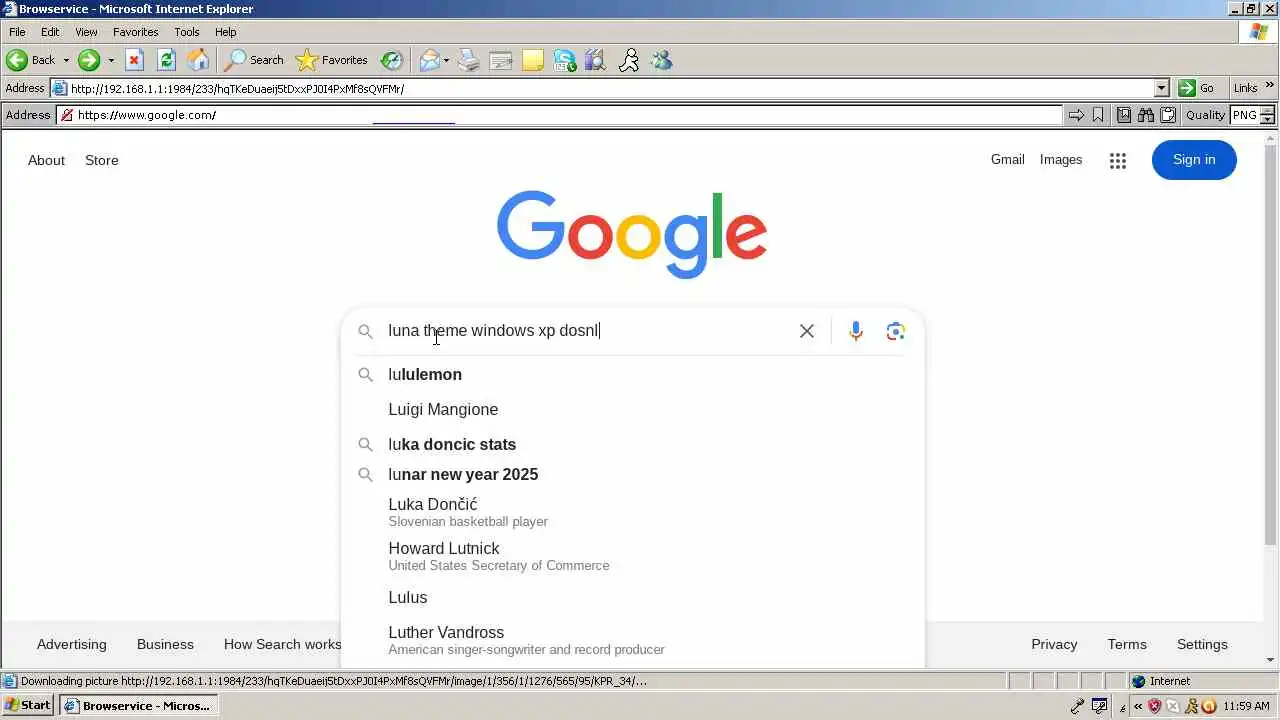The width and height of the screenshot is (1280, 720).
Task: Click the Advertising footer link
Action: point(71,644)
